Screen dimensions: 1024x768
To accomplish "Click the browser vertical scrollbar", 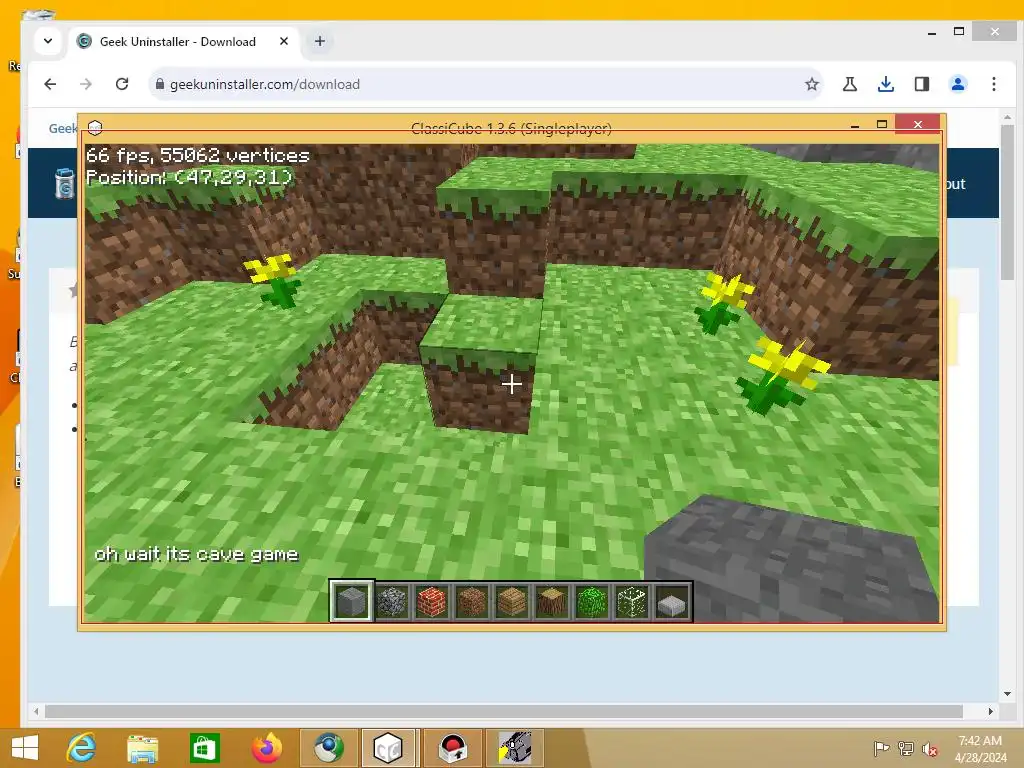I will click(1007, 202).
